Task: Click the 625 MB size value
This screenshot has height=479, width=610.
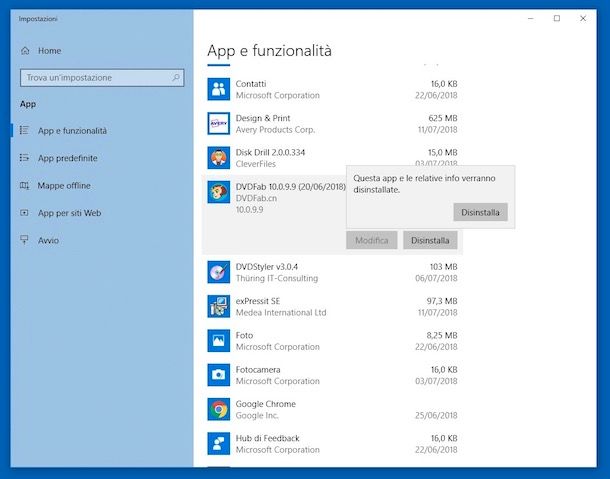Action: [x=443, y=118]
